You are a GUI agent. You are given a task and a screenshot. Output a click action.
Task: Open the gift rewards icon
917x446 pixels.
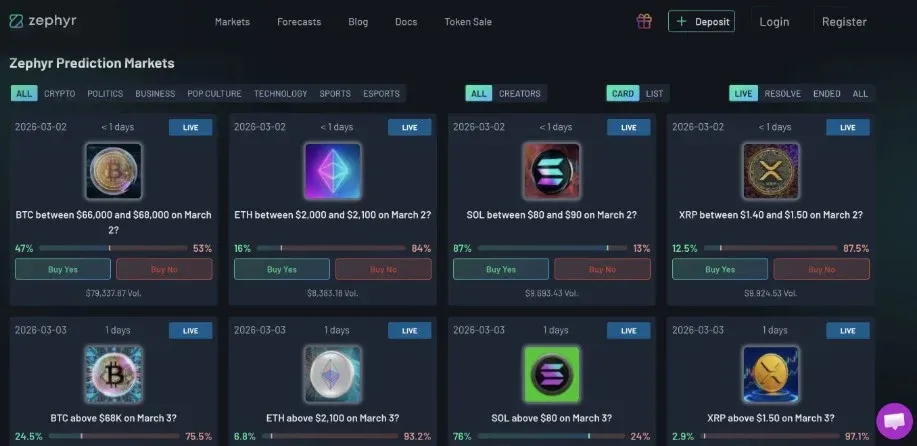pos(644,22)
